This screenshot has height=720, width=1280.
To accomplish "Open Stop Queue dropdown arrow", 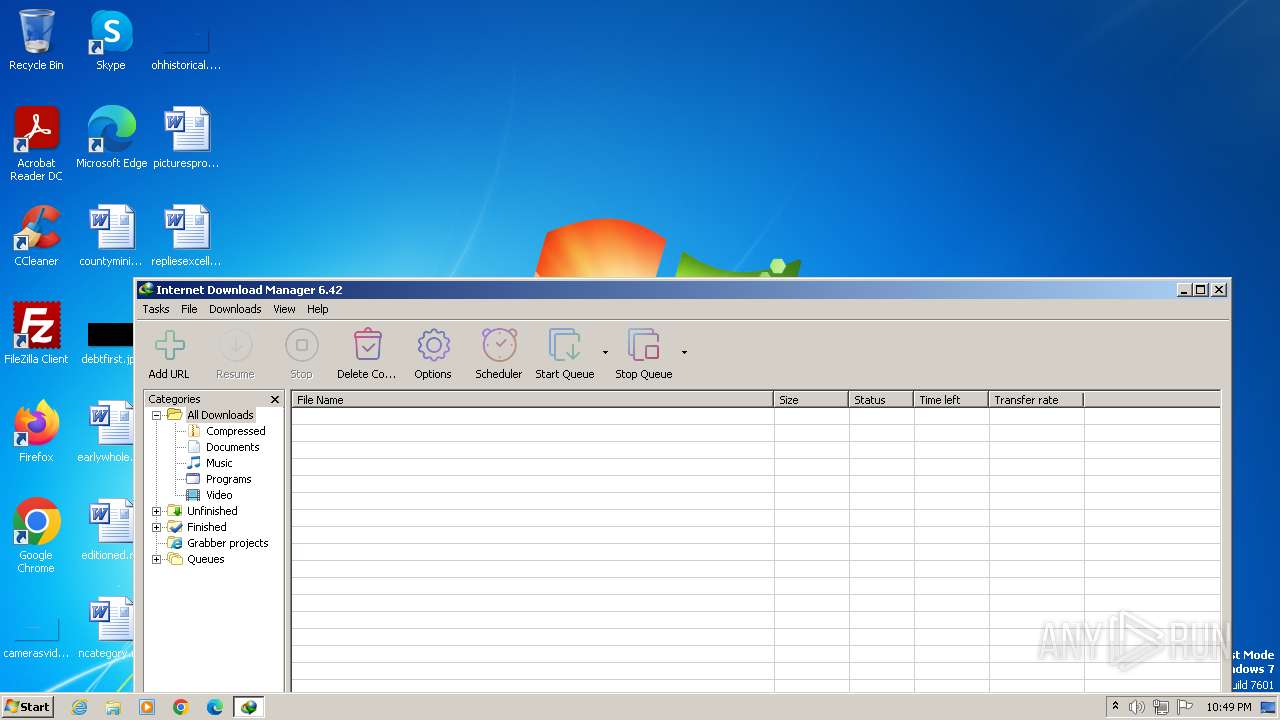I will point(684,352).
